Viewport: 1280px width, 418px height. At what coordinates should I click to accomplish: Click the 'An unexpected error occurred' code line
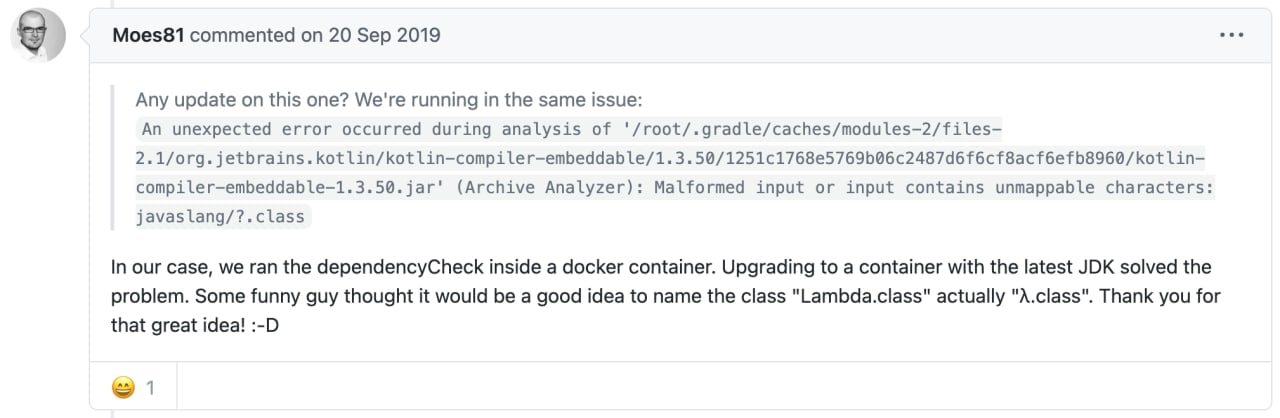(x=301, y=129)
